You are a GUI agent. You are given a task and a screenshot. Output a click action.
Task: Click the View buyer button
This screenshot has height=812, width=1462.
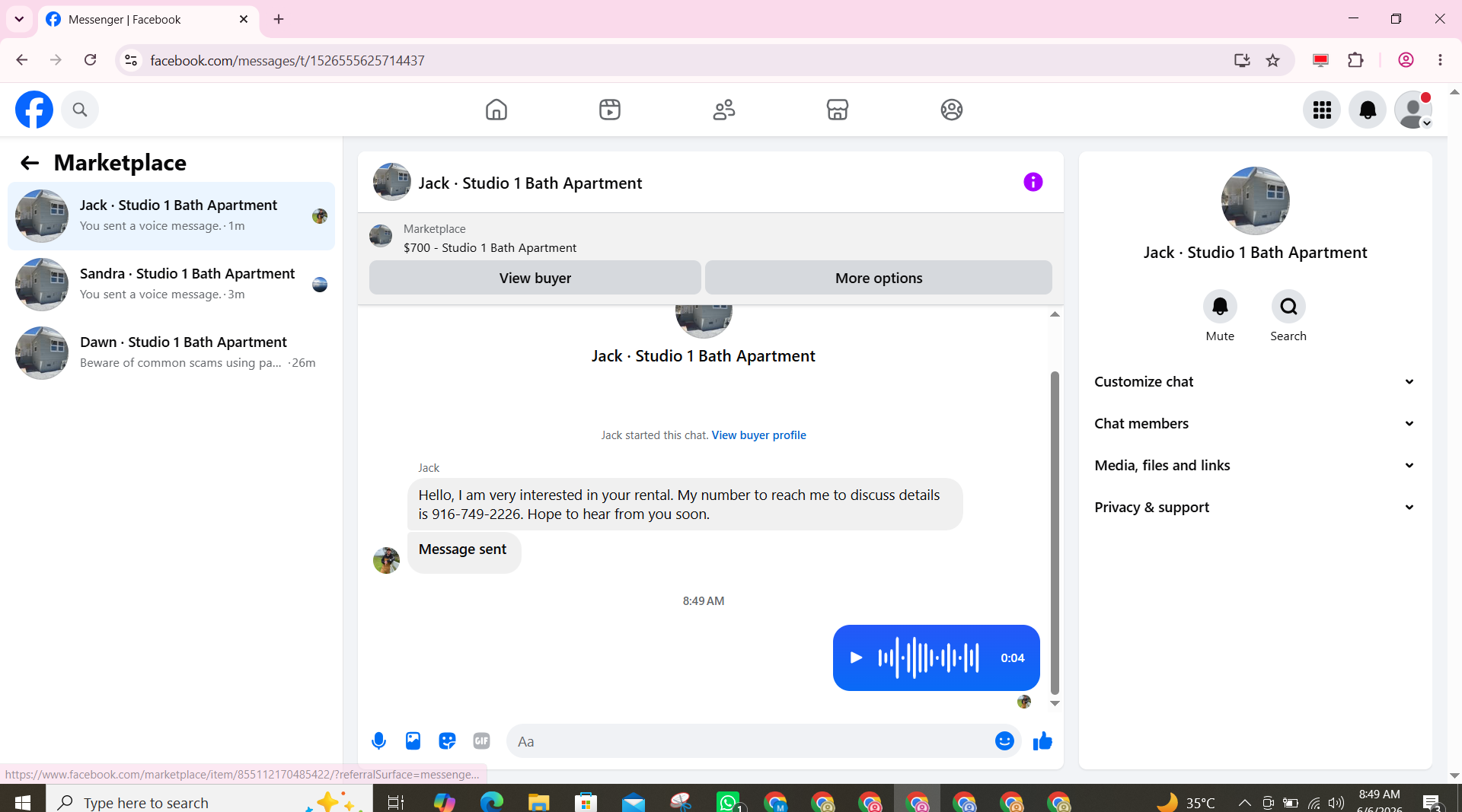tap(535, 278)
